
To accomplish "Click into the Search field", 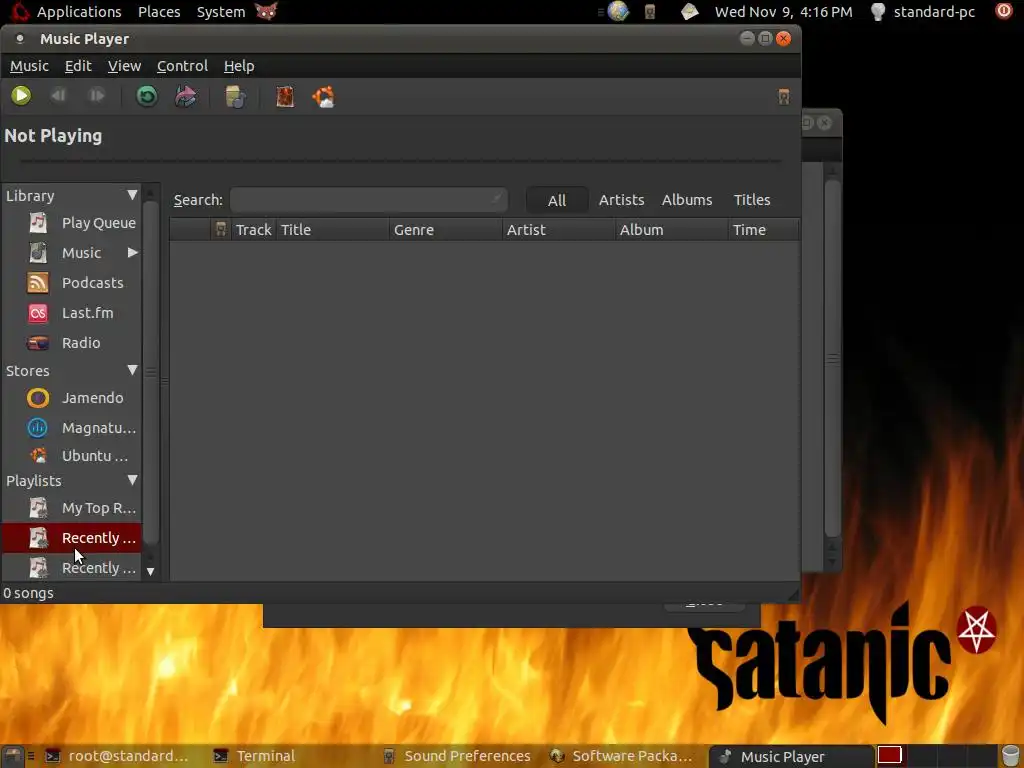I will pos(368,200).
